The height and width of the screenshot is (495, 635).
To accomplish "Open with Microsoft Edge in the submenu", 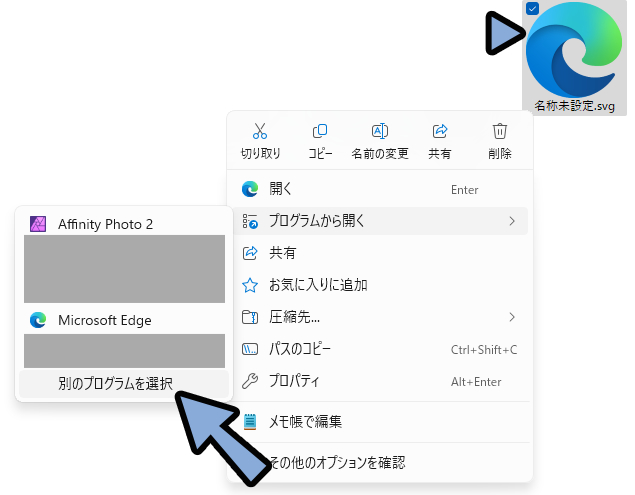I will (x=124, y=320).
